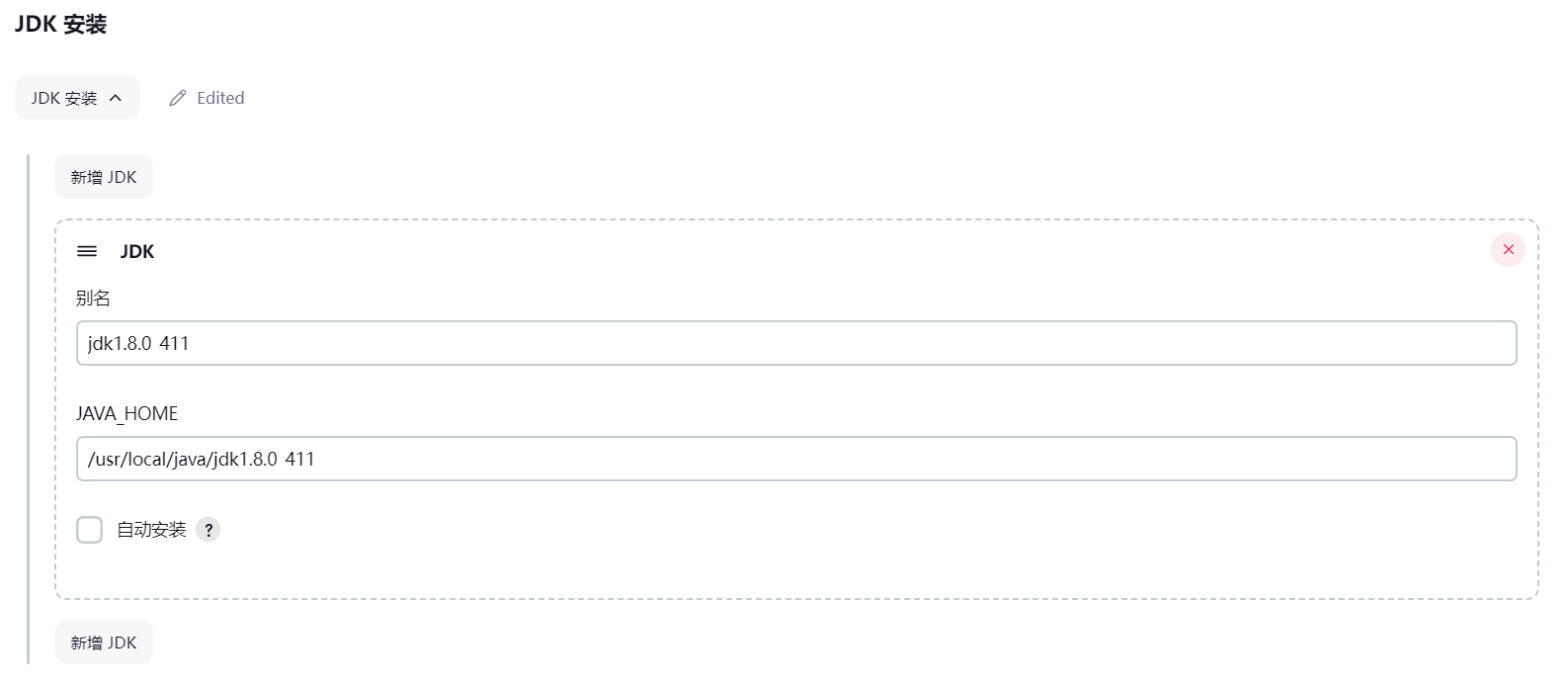Click 新增 JDK button above the JDK panel
The height and width of the screenshot is (688, 1568).
coord(104,177)
